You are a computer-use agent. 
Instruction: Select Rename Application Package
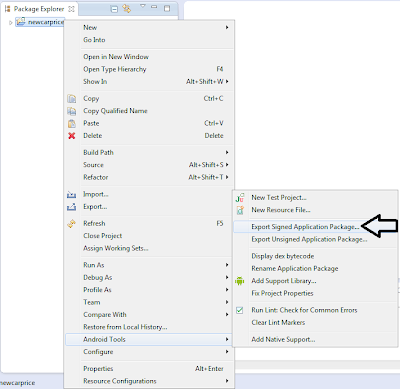click(x=315, y=268)
